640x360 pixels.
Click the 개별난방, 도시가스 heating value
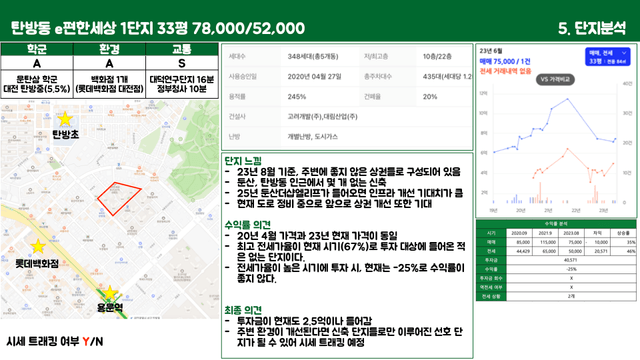coord(313,137)
